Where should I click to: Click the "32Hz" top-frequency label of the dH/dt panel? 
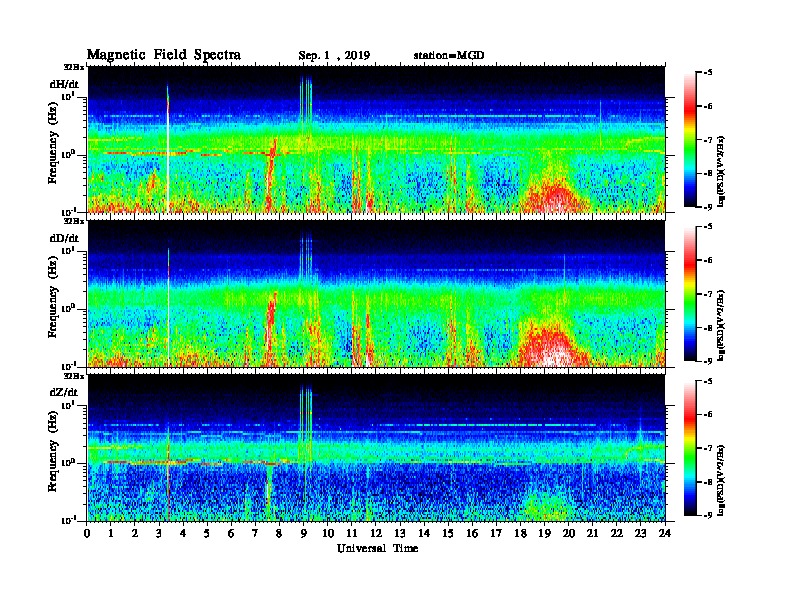click(x=73, y=67)
